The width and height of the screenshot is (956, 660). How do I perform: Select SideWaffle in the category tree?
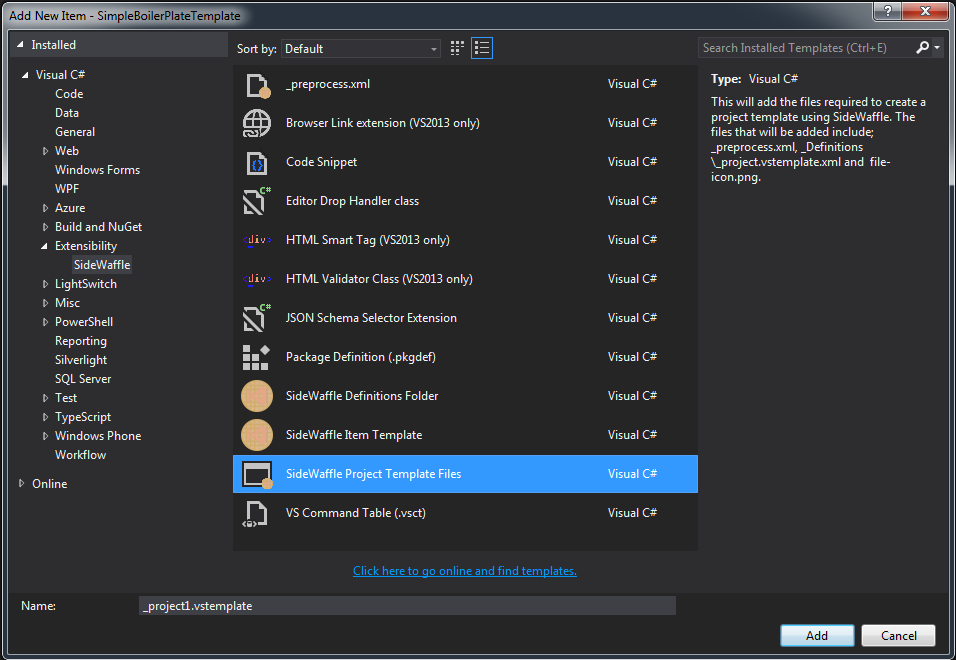(x=101, y=264)
